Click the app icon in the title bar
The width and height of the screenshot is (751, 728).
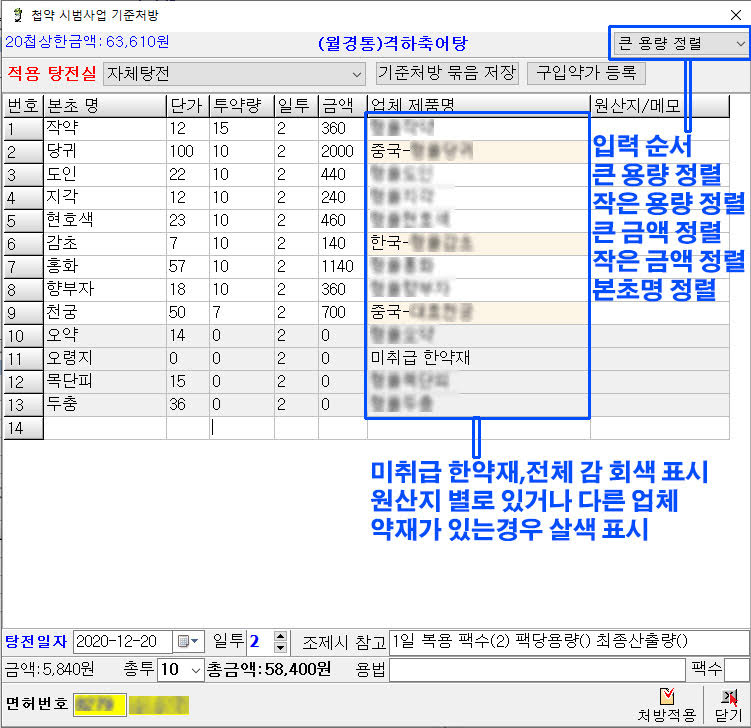coord(13,15)
